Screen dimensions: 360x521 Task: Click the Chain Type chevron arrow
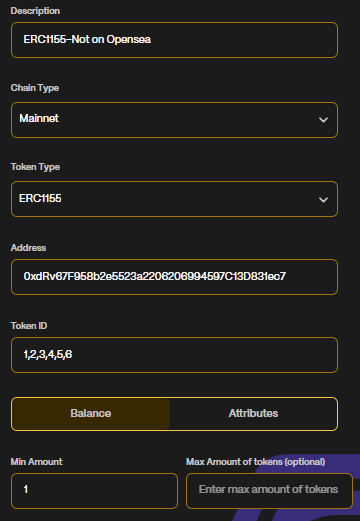[x=323, y=120]
